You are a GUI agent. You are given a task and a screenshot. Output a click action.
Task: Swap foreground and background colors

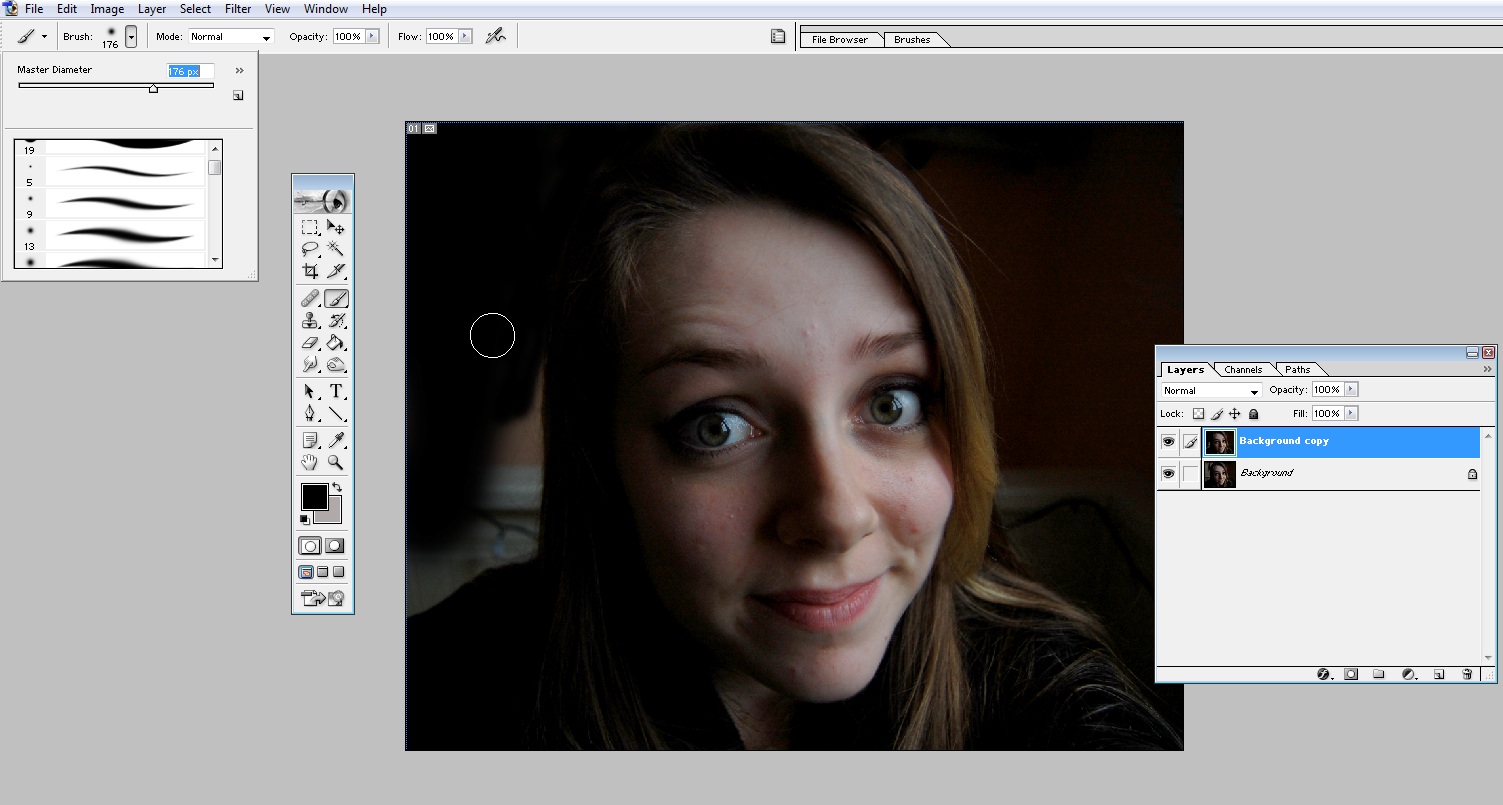337,488
